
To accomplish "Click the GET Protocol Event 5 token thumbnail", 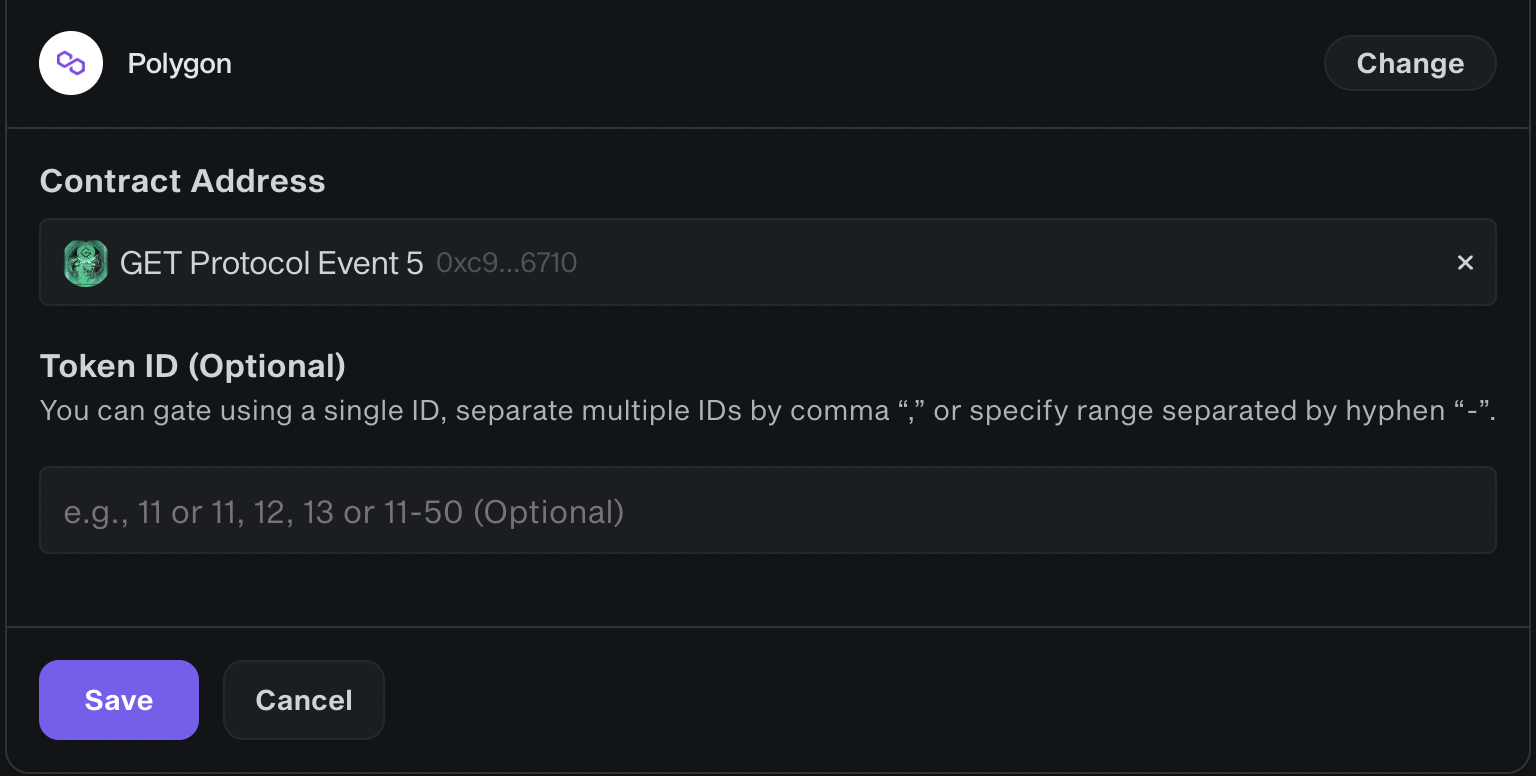I will (86, 263).
